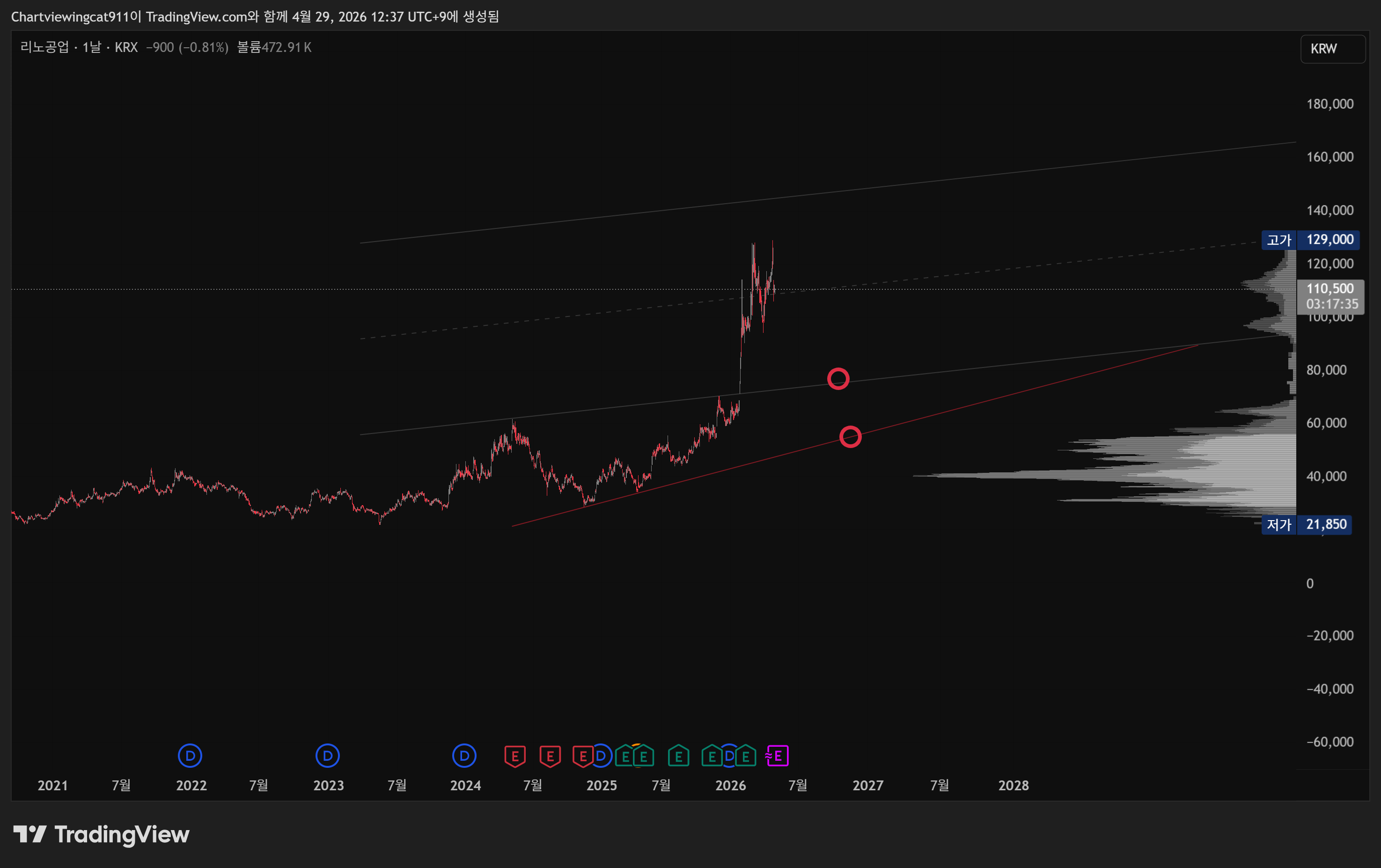Click the TradingView logo at bottom left
1381x868 pixels.
coord(101,834)
